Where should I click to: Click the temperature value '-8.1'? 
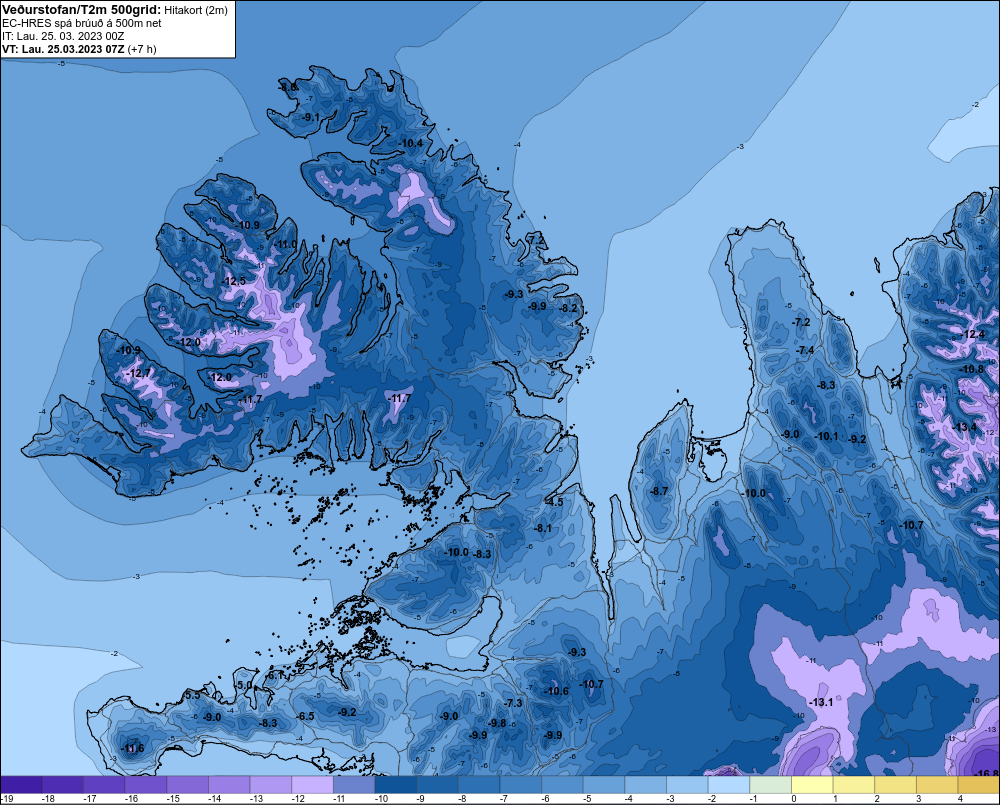tap(542, 528)
